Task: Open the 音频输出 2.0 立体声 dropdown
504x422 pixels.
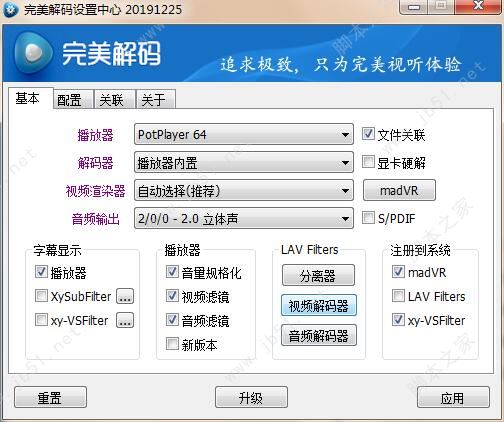Action: 244,218
